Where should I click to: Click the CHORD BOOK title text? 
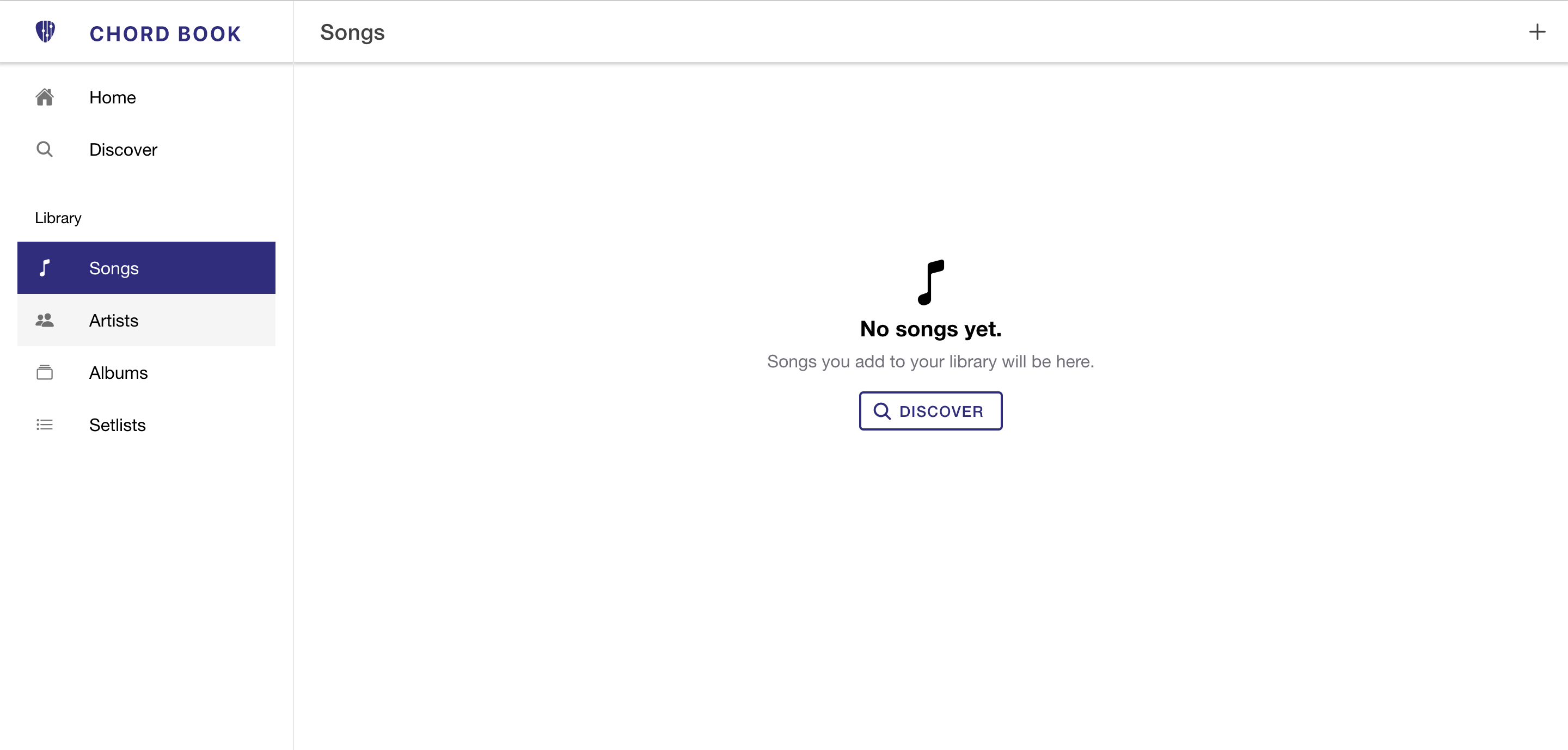(x=165, y=33)
